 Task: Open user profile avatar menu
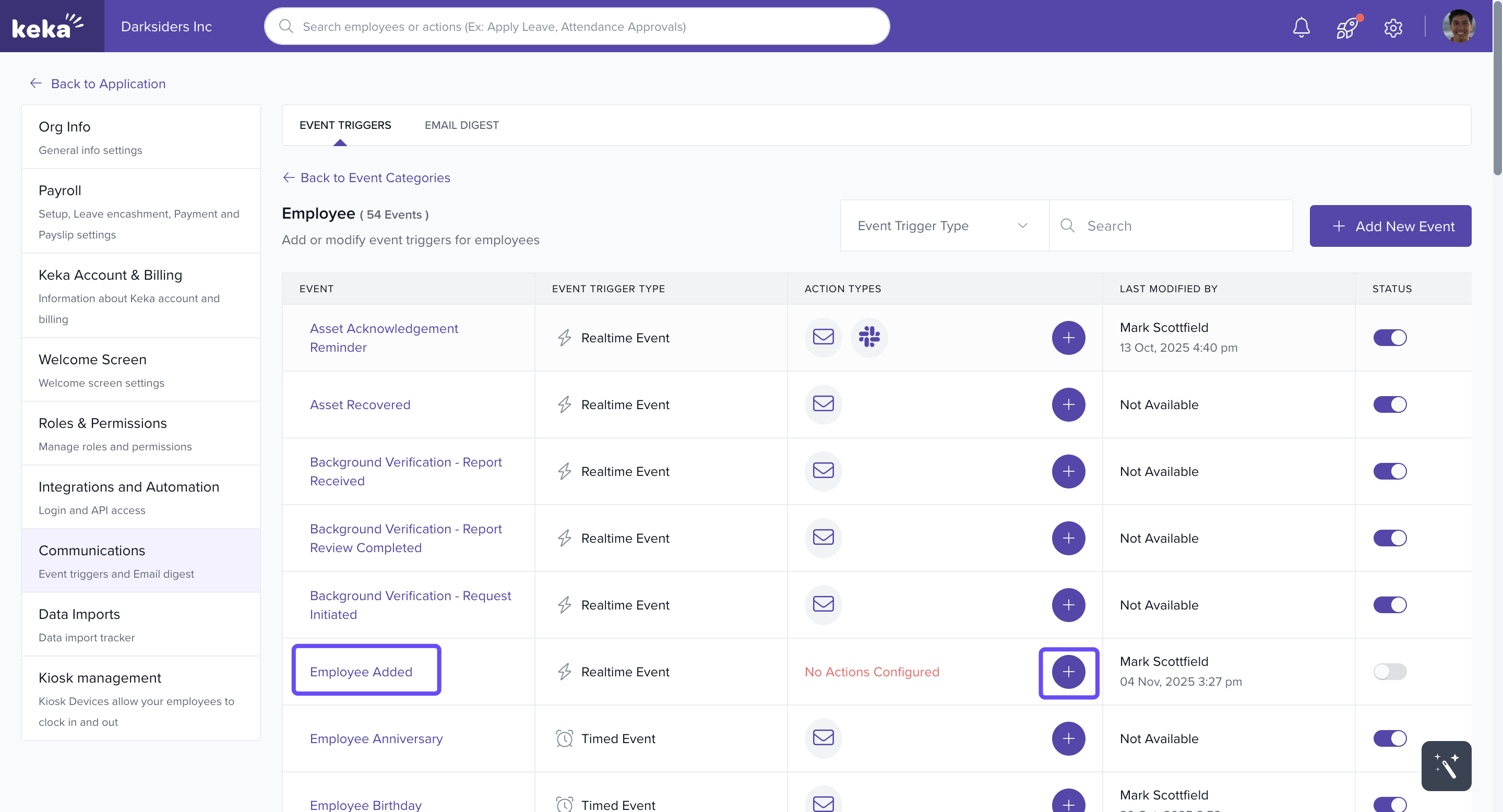coord(1459,27)
